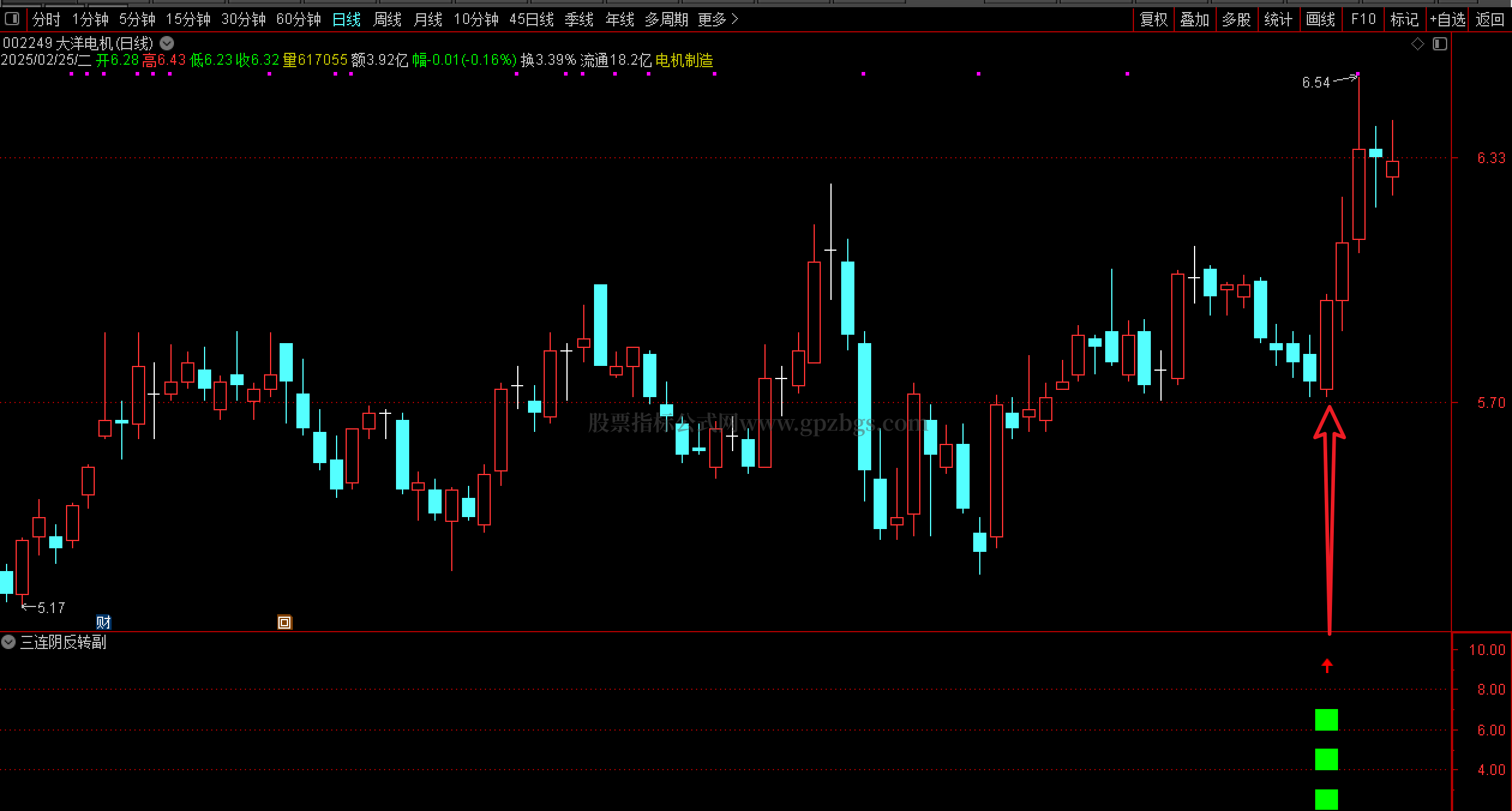Switch to the 分时 intraday tab
Viewport: 1512px width, 811px height.
click(46, 20)
